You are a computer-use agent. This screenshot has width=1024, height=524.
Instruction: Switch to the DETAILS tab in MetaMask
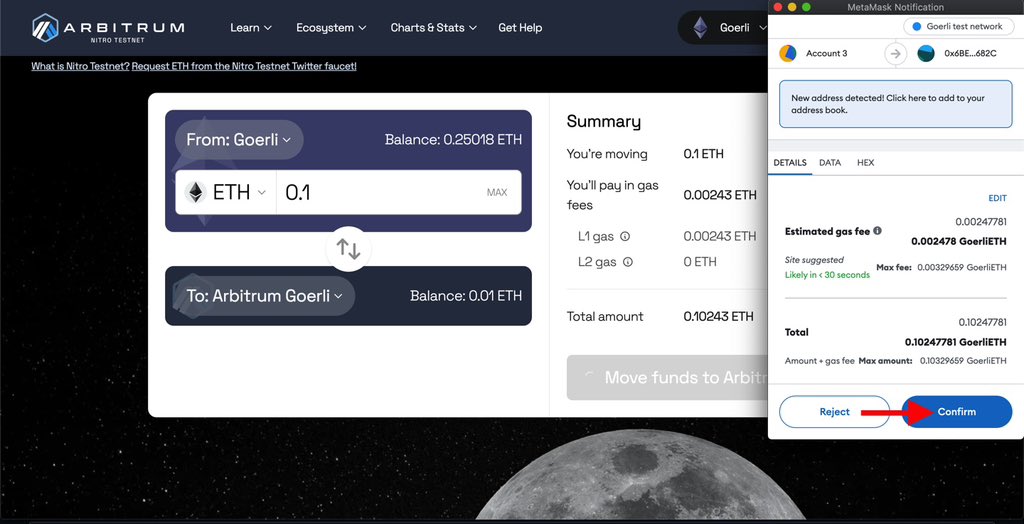point(790,163)
